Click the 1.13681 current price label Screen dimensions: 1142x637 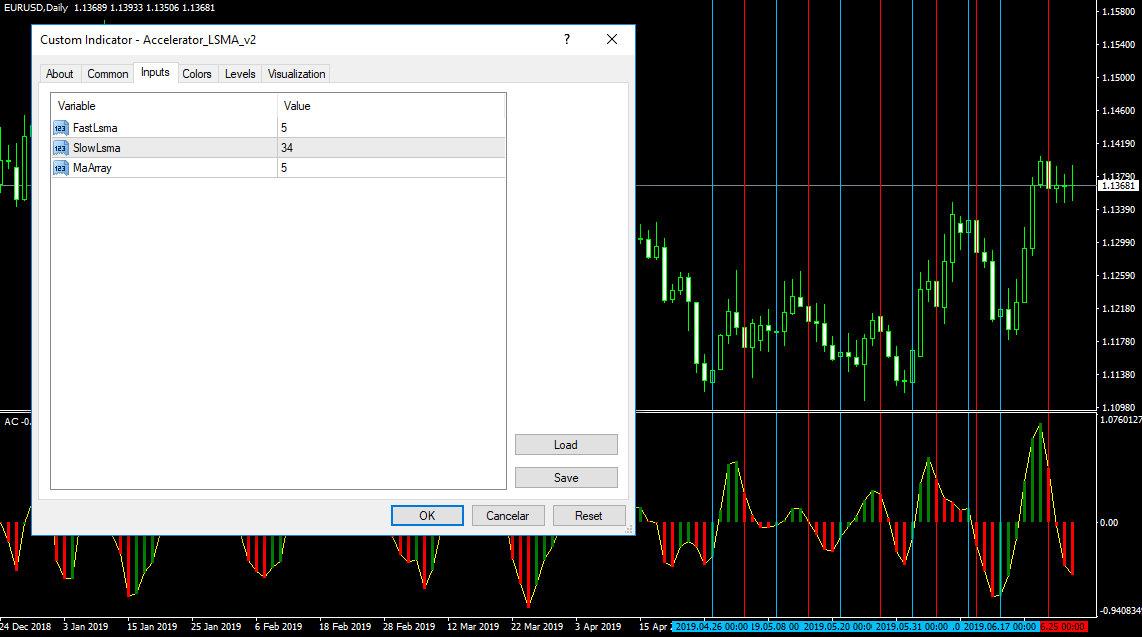(x=1118, y=186)
